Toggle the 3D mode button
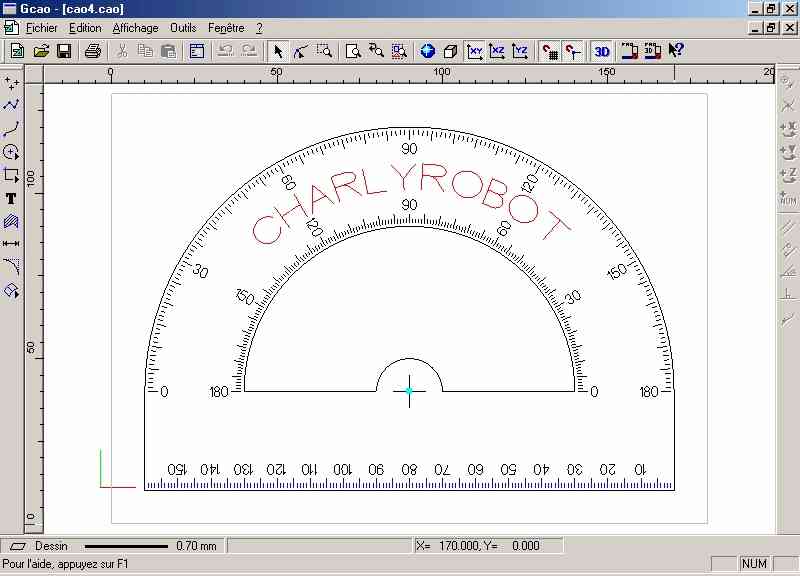800x576 pixels. 602,51
